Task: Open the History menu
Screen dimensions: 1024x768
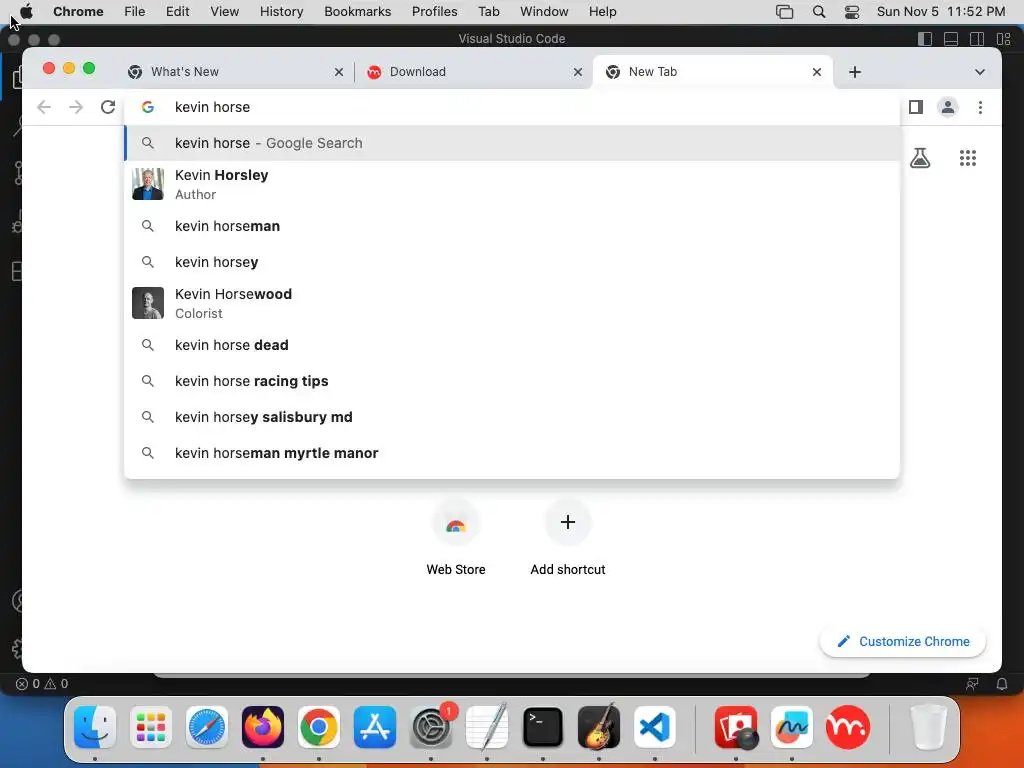Action: coord(281,12)
